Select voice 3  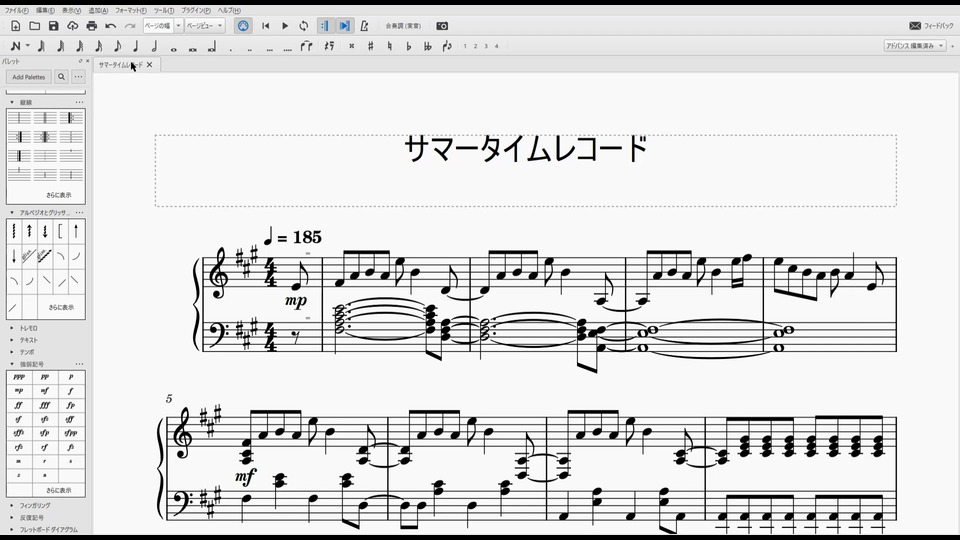486,46
